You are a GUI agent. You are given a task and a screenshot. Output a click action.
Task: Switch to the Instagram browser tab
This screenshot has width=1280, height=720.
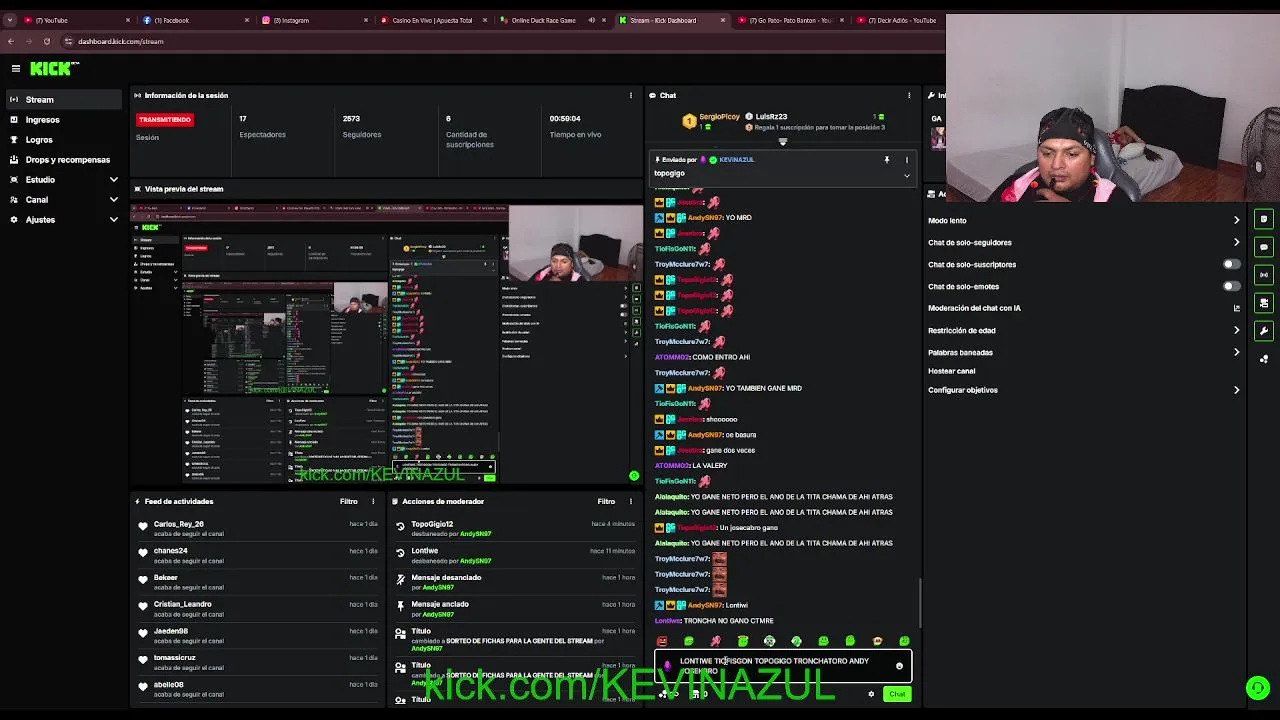click(x=314, y=20)
